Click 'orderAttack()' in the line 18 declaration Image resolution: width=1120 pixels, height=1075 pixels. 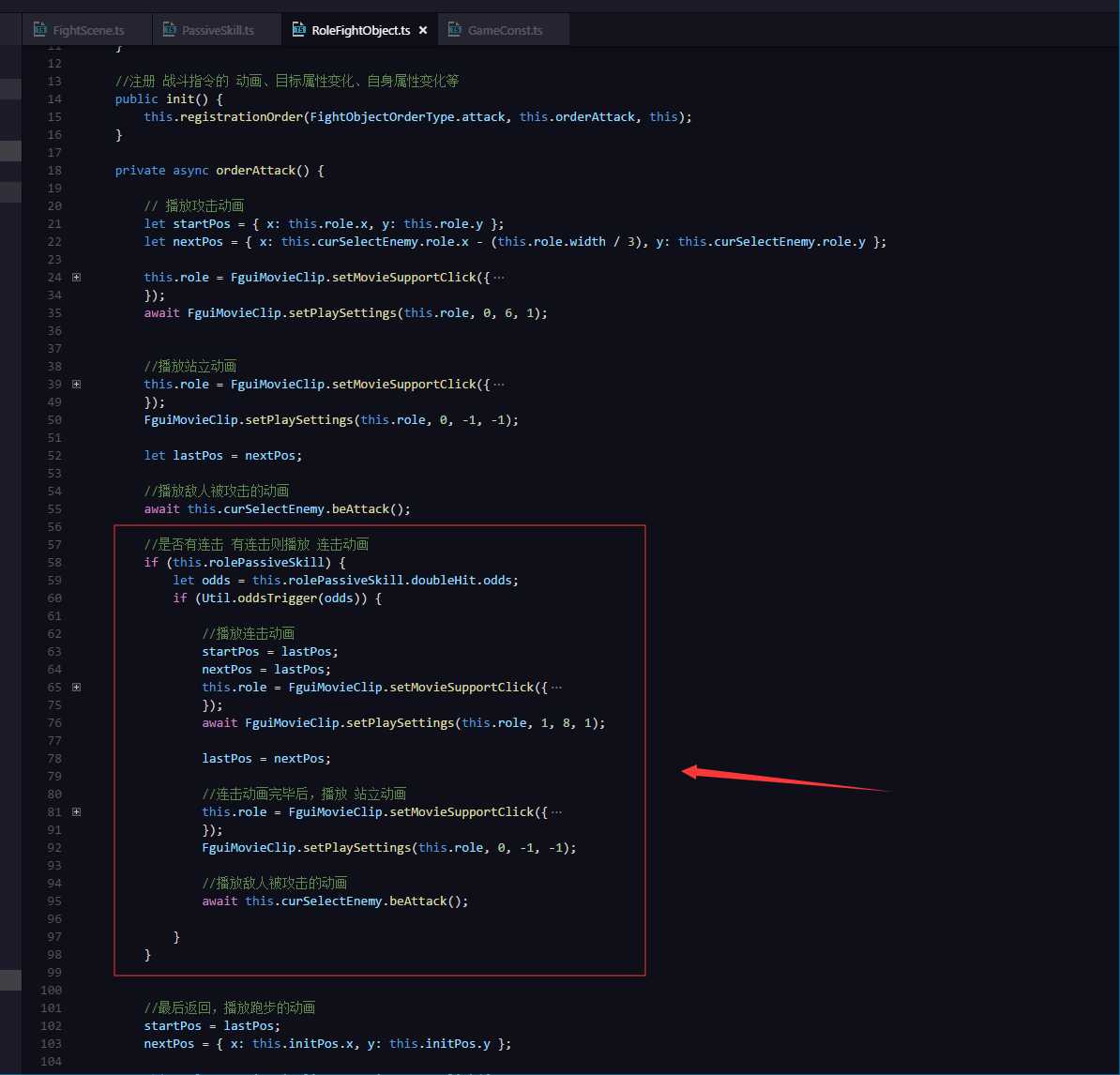click(x=263, y=170)
